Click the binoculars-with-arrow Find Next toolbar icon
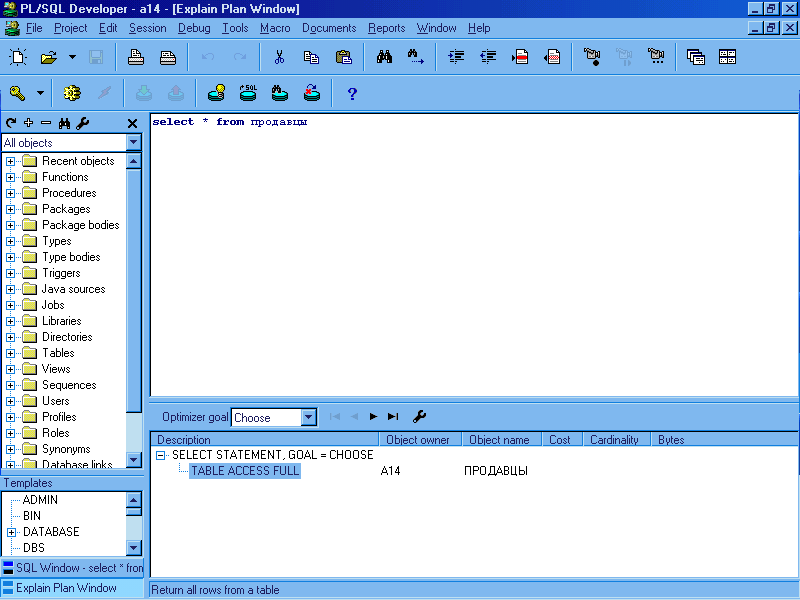Viewport: 800px width, 600px height. (x=416, y=57)
